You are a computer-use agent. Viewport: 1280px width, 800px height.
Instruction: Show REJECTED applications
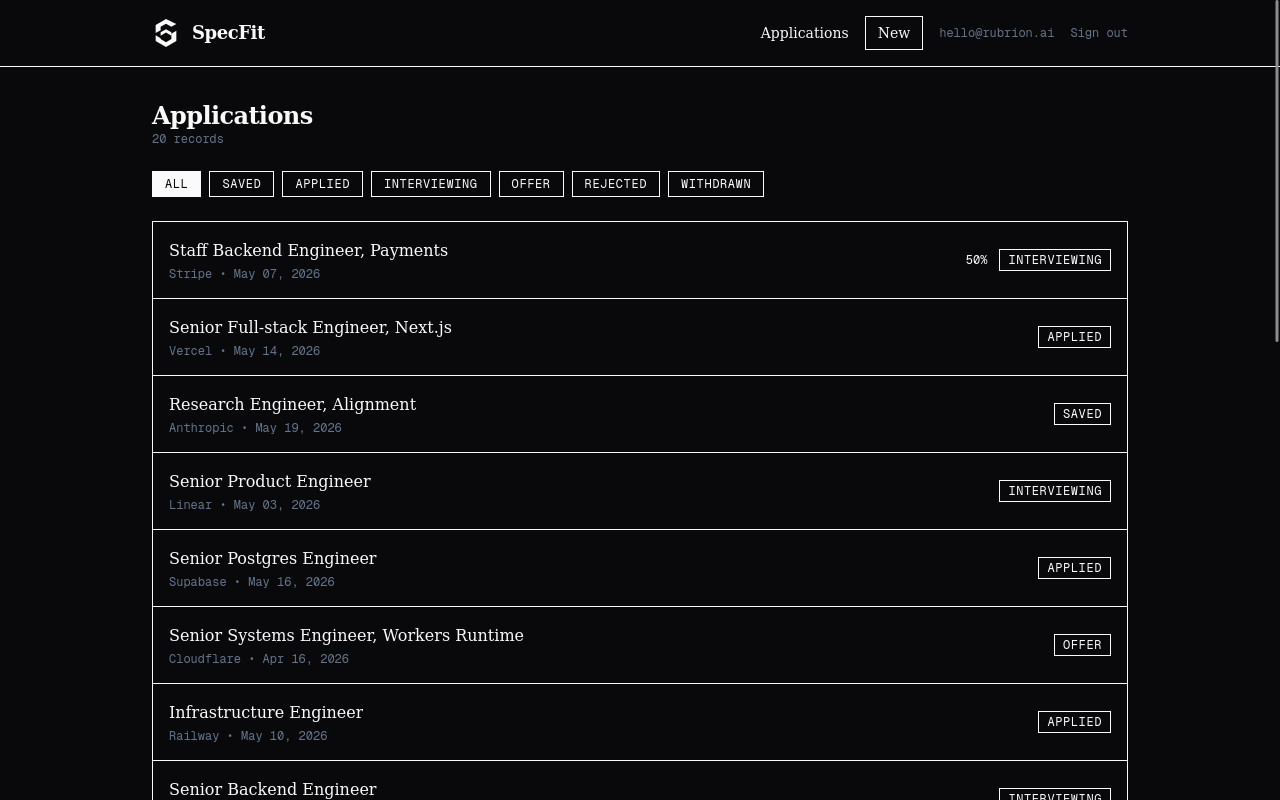pyautogui.click(x=616, y=184)
